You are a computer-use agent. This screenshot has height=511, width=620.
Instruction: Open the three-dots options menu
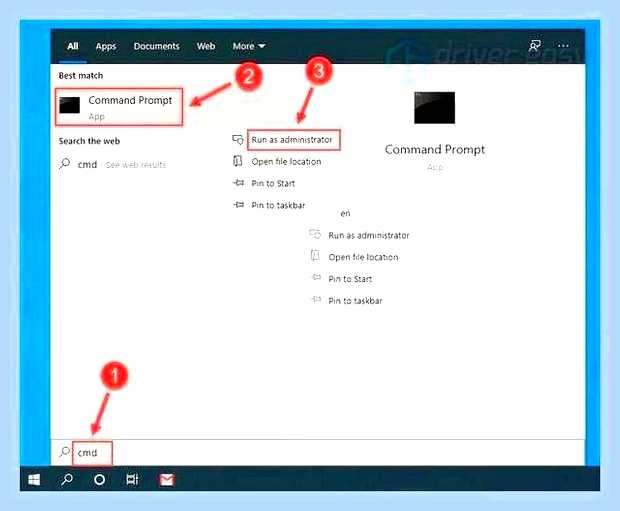coord(563,46)
